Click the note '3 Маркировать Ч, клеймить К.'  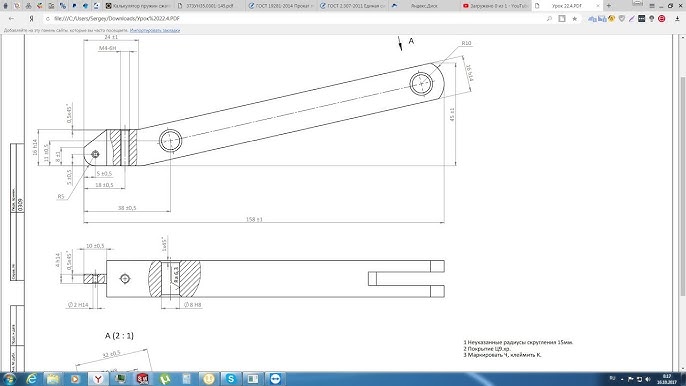(x=502, y=355)
